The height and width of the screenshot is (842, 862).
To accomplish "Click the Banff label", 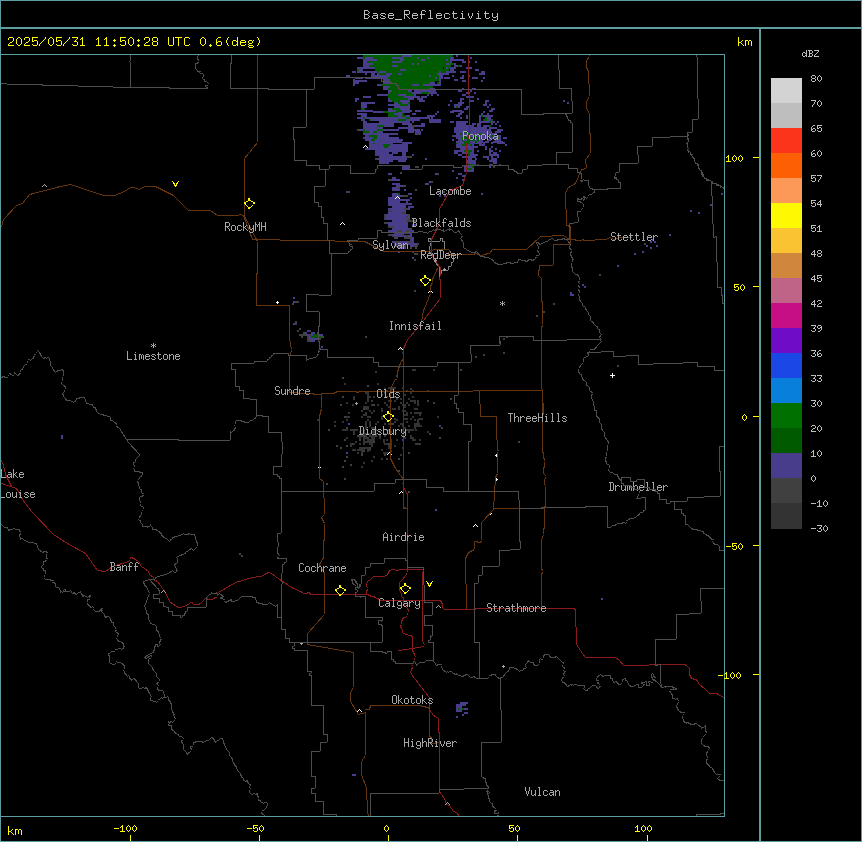I will point(124,567).
